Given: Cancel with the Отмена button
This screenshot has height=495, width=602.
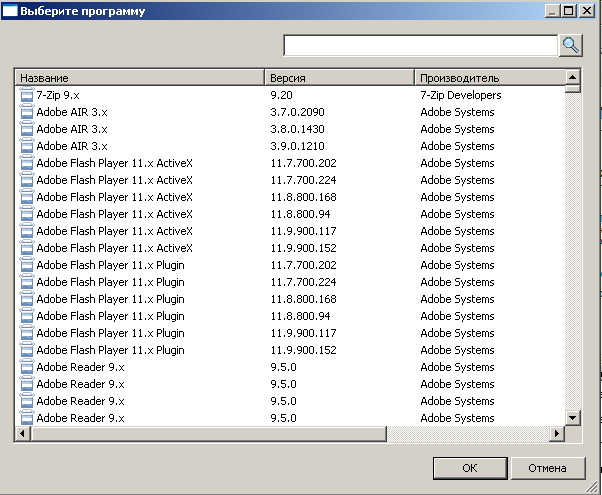Looking at the screenshot, I should point(547,468).
